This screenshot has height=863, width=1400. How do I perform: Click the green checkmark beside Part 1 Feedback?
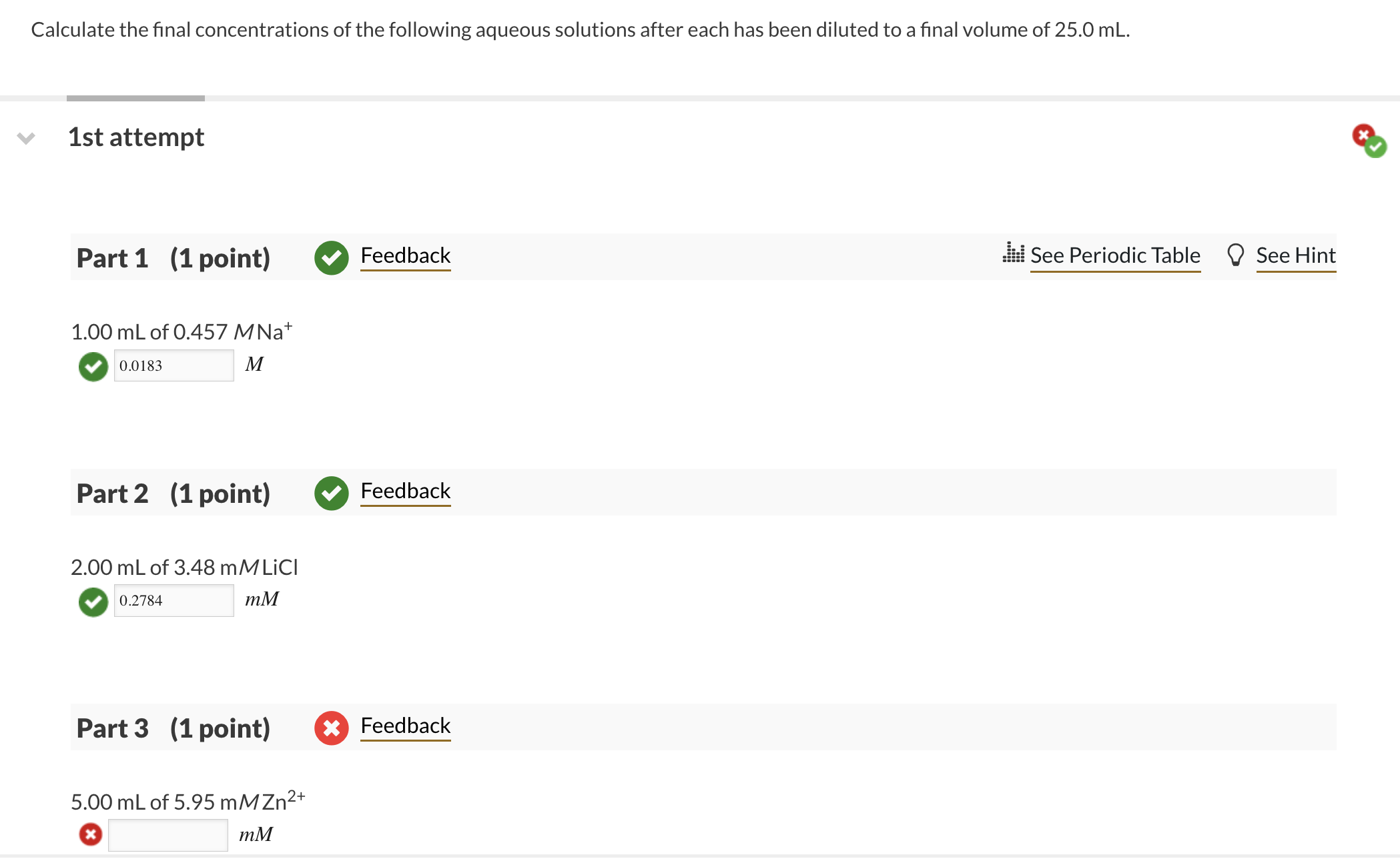click(332, 257)
